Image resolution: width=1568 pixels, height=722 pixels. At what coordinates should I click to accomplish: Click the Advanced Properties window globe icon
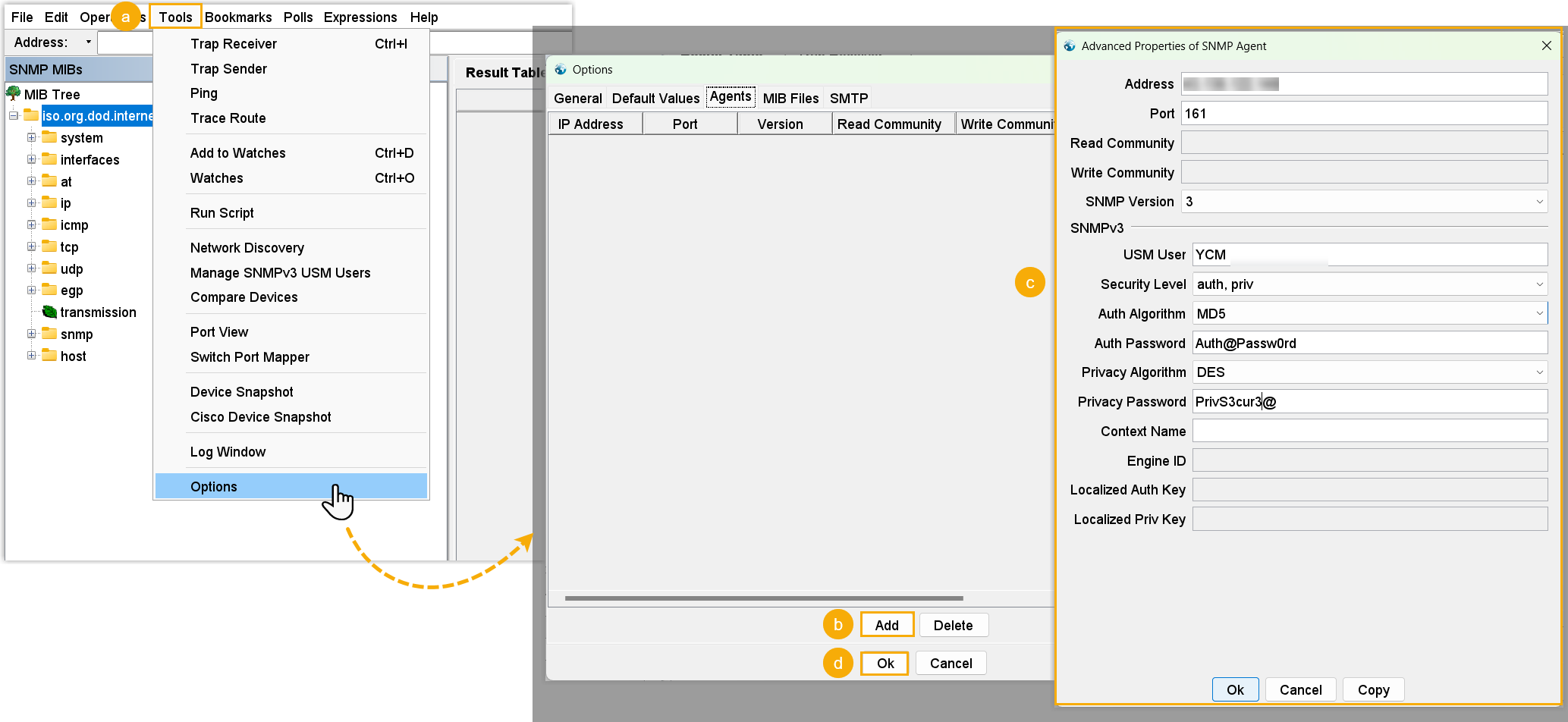pyautogui.click(x=1070, y=46)
